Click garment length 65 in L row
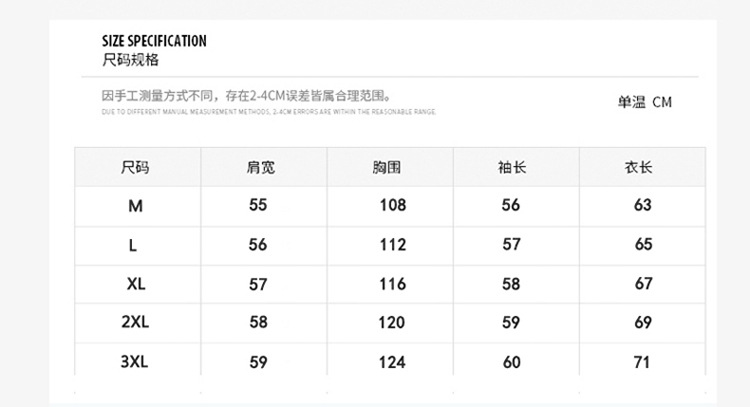750x407 pixels. 643,244
